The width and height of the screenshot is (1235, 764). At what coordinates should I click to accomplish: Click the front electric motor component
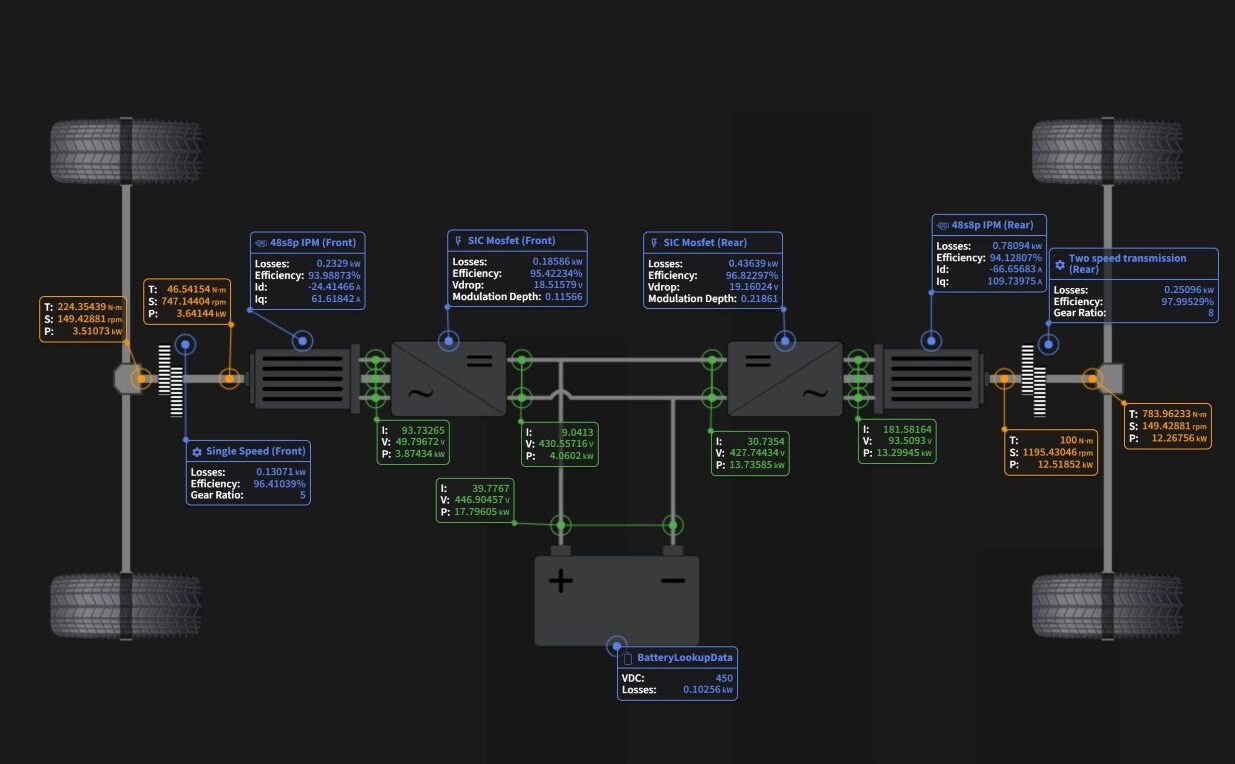(x=305, y=378)
